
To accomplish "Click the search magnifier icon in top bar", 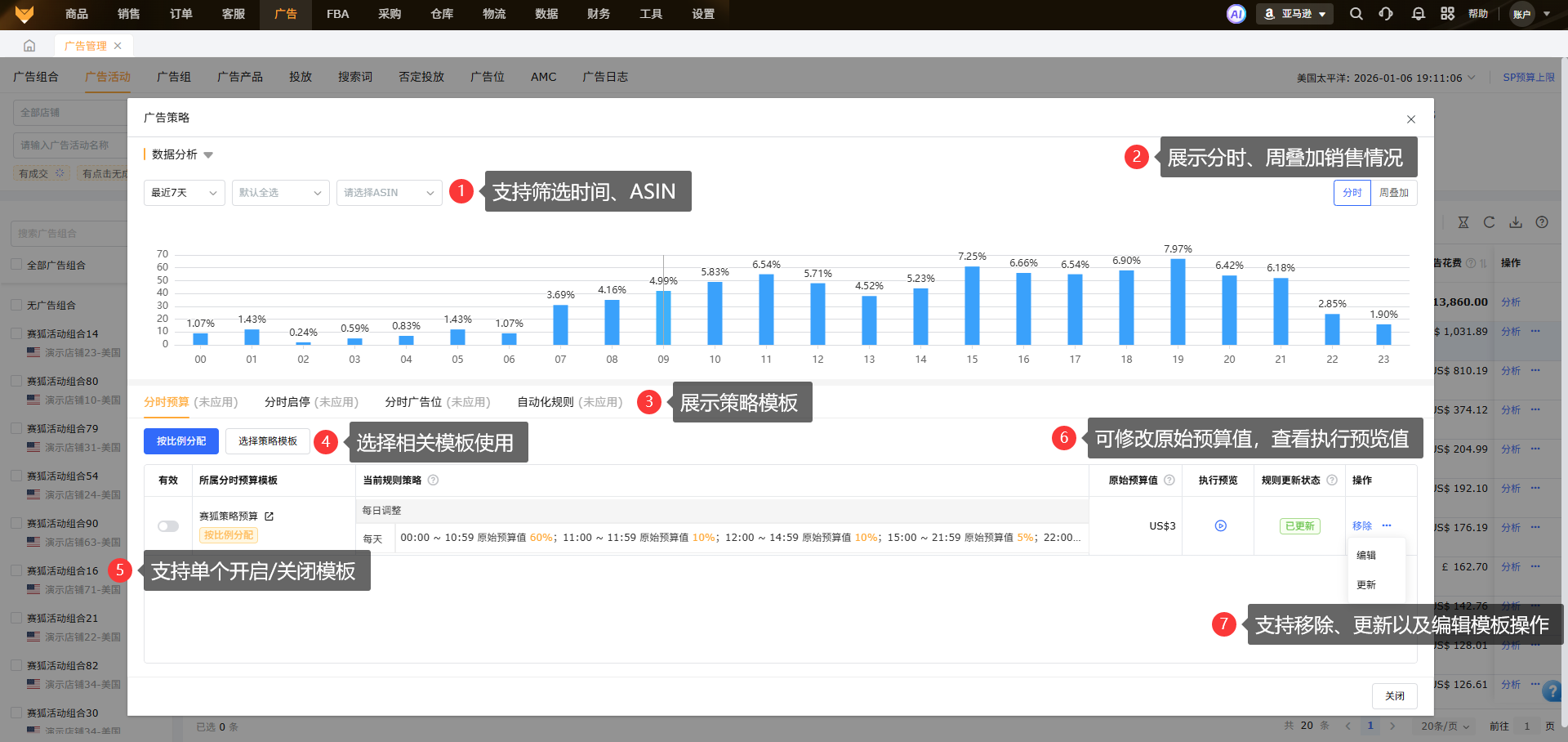I will point(1356,14).
